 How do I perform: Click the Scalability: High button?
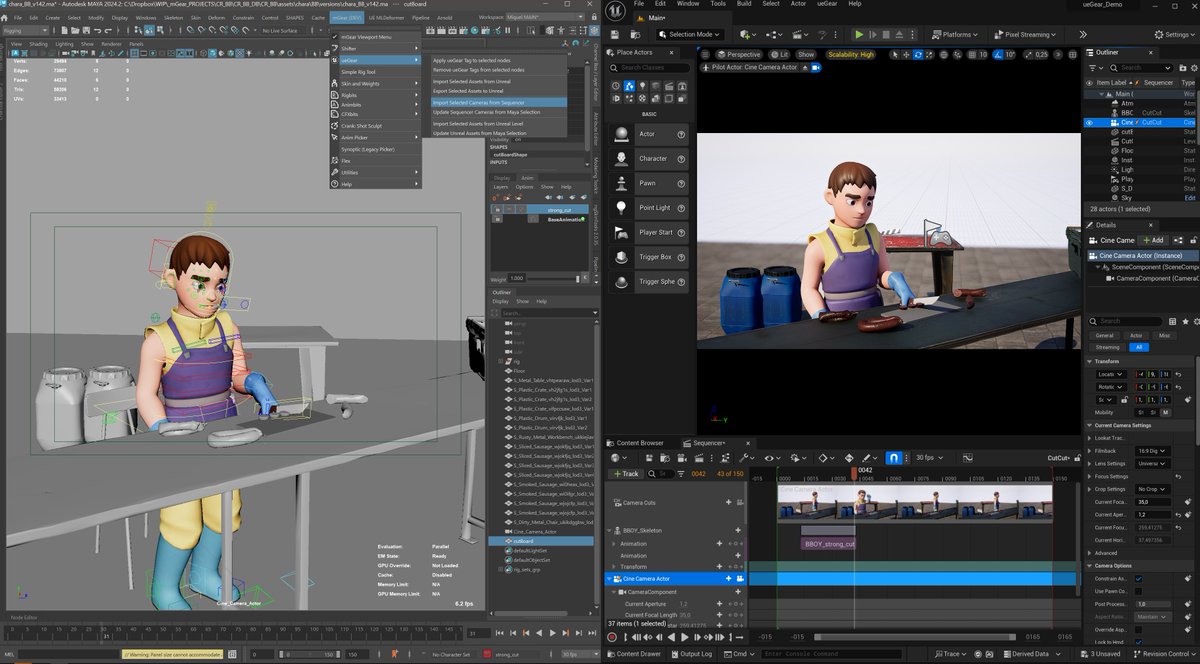[x=850, y=54]
